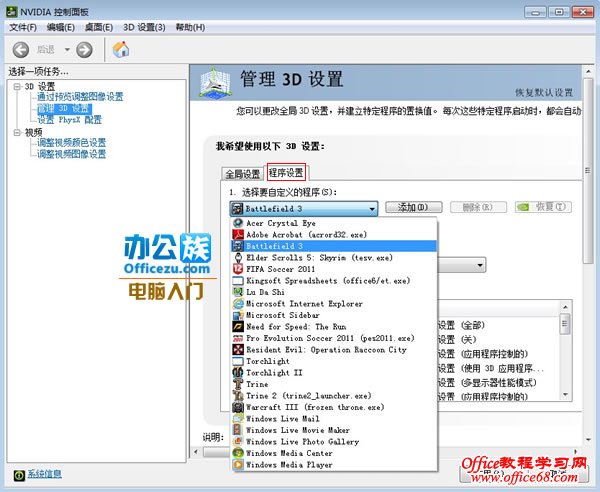The image size is (600, 492).
Task: Open 编辑(E) menu
Action: click(60, 28)
